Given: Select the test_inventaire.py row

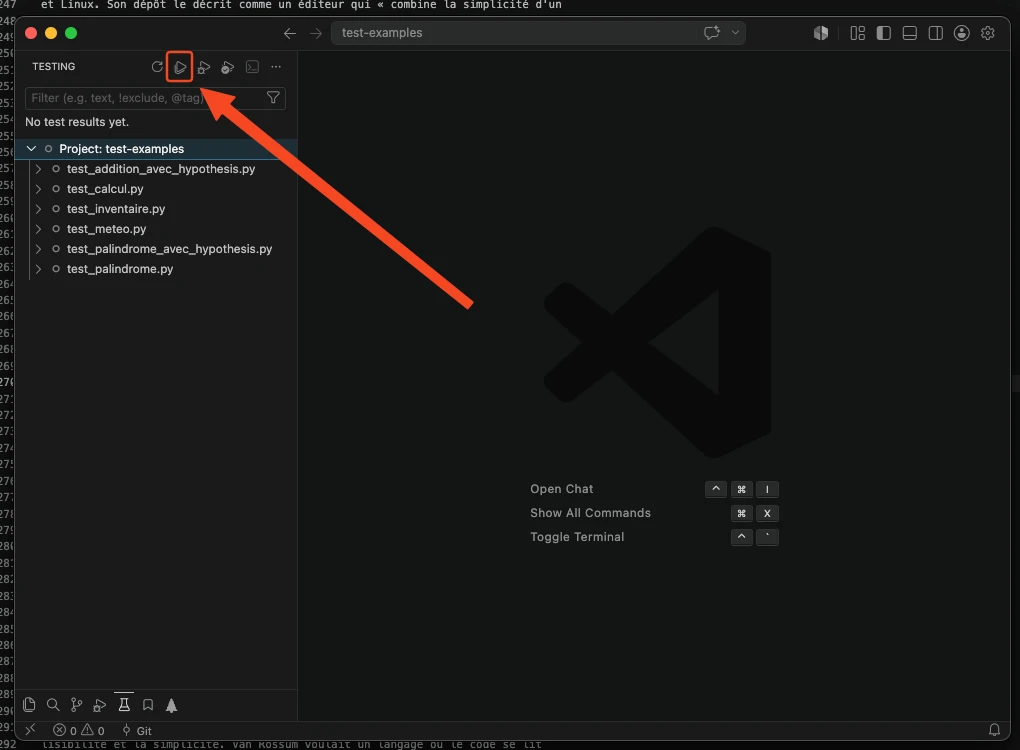Looking at the screenshot, I should pyautogui.click(x=156, y=209).
